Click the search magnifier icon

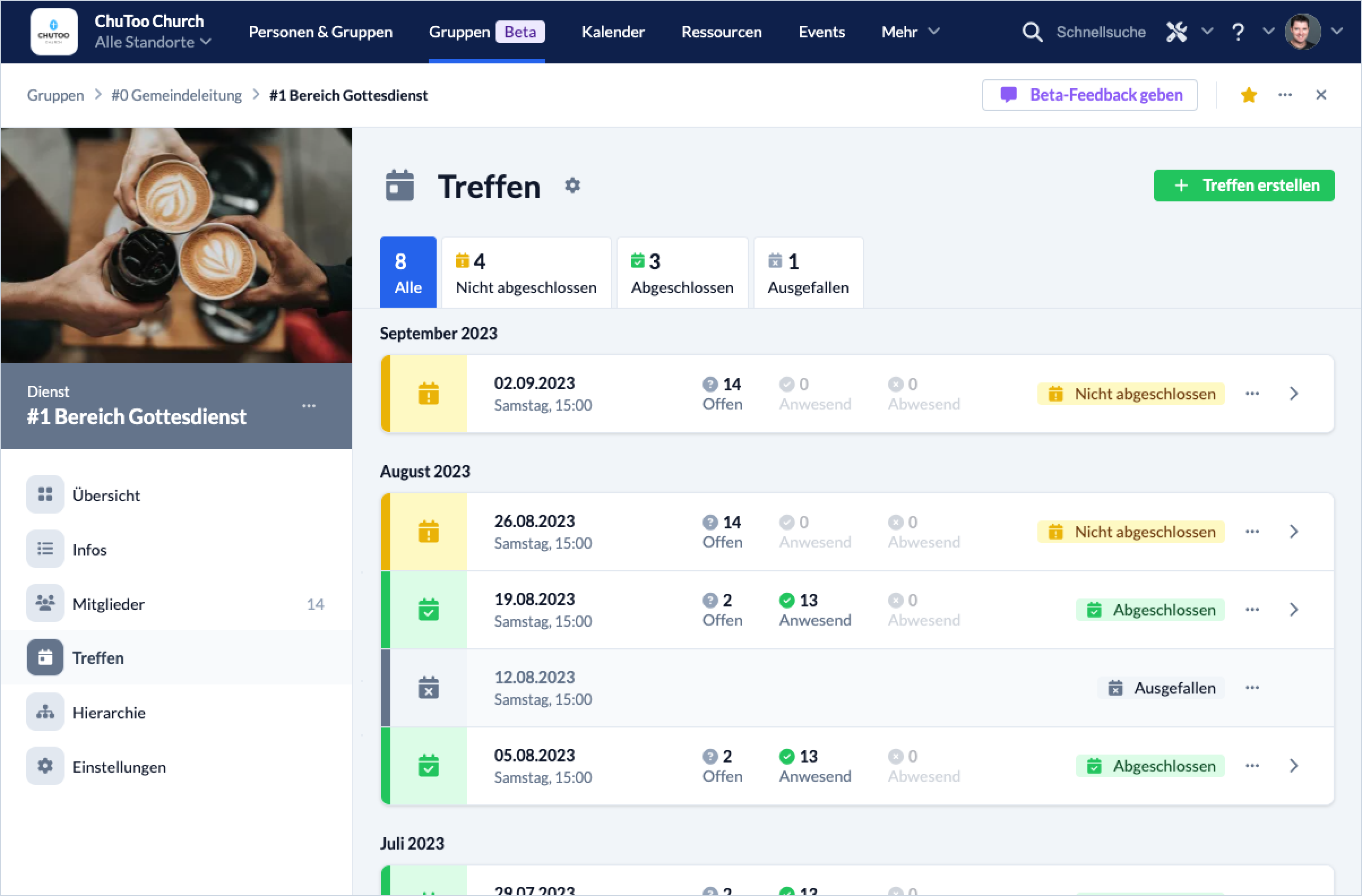1032,32
